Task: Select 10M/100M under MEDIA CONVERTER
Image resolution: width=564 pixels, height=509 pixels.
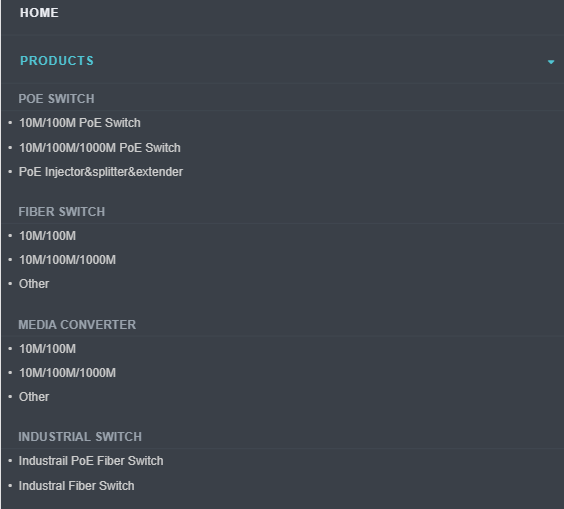Action: click(x=47, y=349)
